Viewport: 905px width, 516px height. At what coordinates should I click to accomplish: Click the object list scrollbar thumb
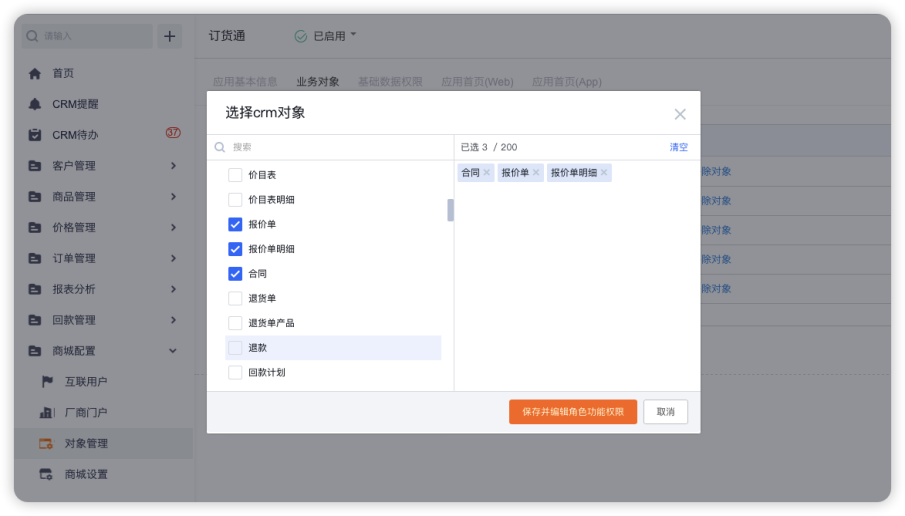tap(450, 210)
